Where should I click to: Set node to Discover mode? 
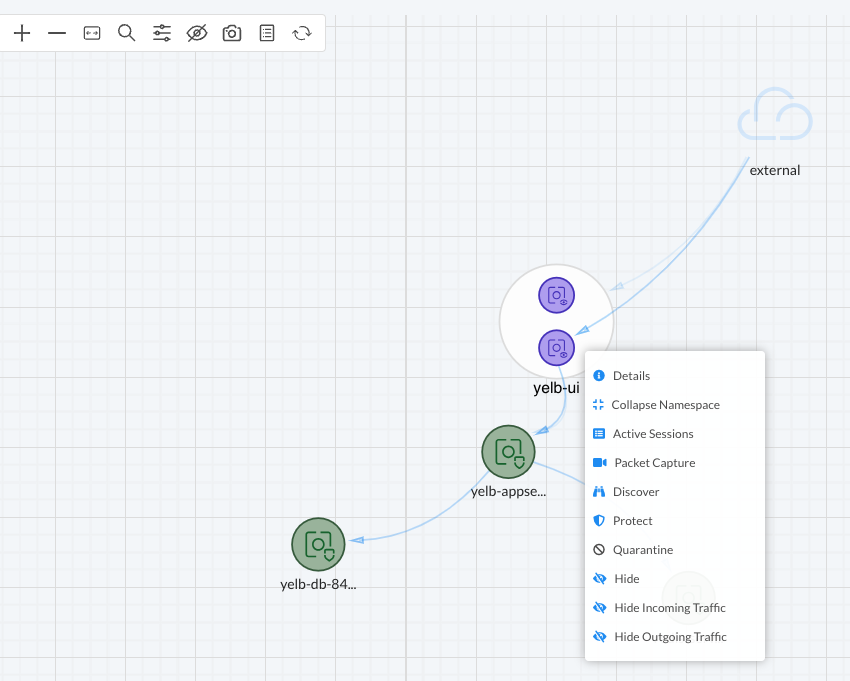point(675,492)
